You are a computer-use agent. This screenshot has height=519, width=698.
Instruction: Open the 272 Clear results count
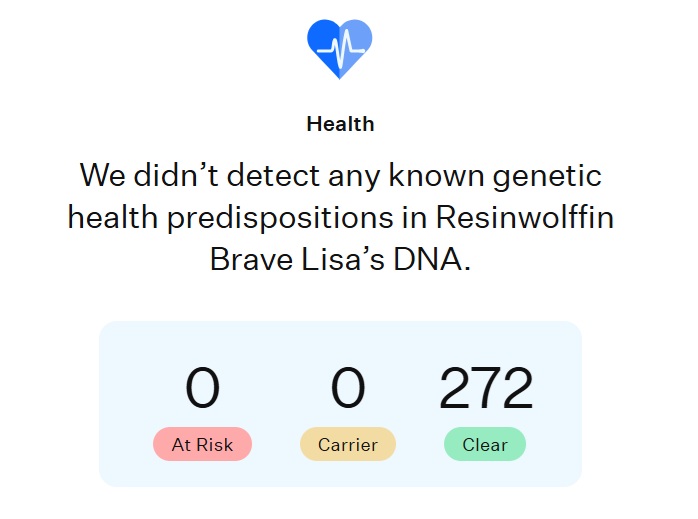(x=486, y=388)
